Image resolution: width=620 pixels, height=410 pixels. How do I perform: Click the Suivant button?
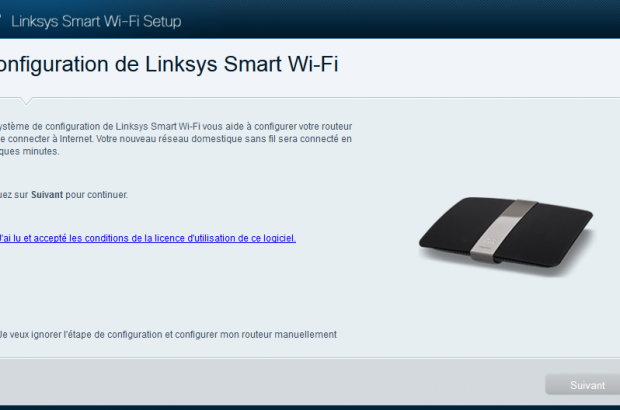tap(583, 384)
